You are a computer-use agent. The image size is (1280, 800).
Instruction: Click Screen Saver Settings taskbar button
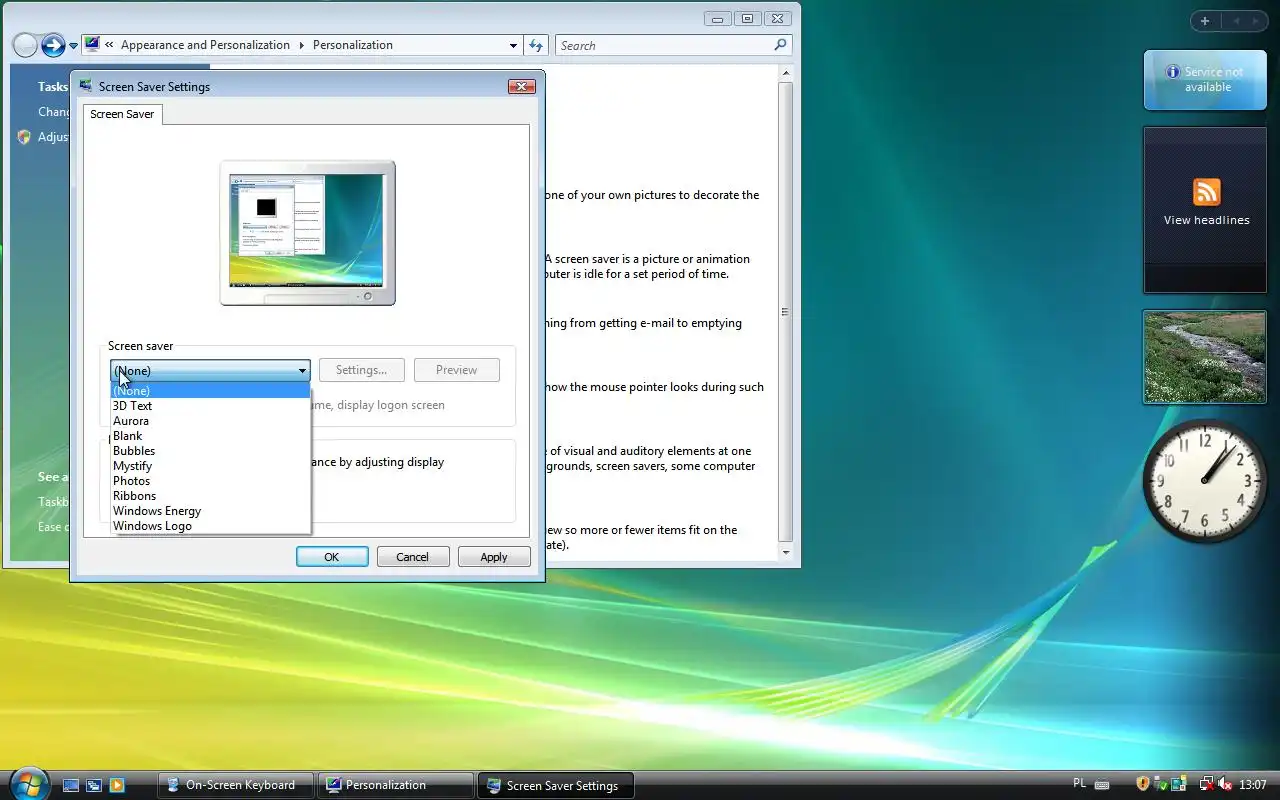556,785
